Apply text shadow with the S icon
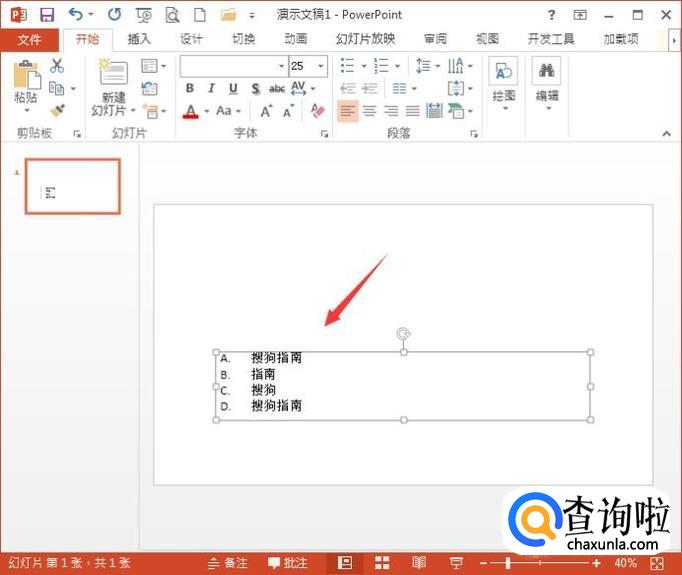 [255, 89]
